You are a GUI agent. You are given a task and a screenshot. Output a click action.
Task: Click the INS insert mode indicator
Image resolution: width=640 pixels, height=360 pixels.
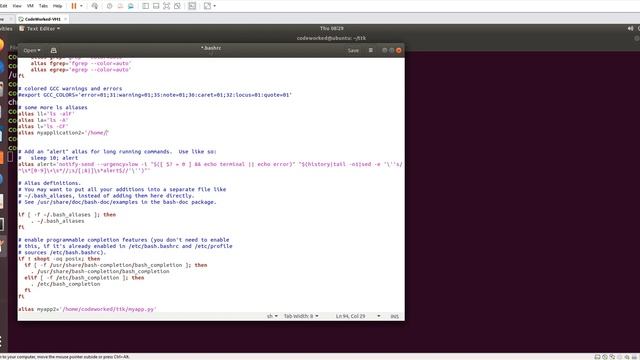click(x=394, y=316)
